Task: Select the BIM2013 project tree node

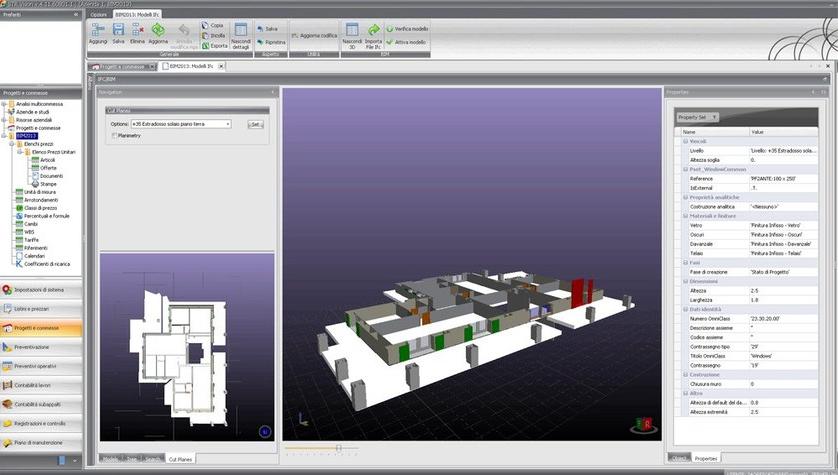Action: coord(26,136)
